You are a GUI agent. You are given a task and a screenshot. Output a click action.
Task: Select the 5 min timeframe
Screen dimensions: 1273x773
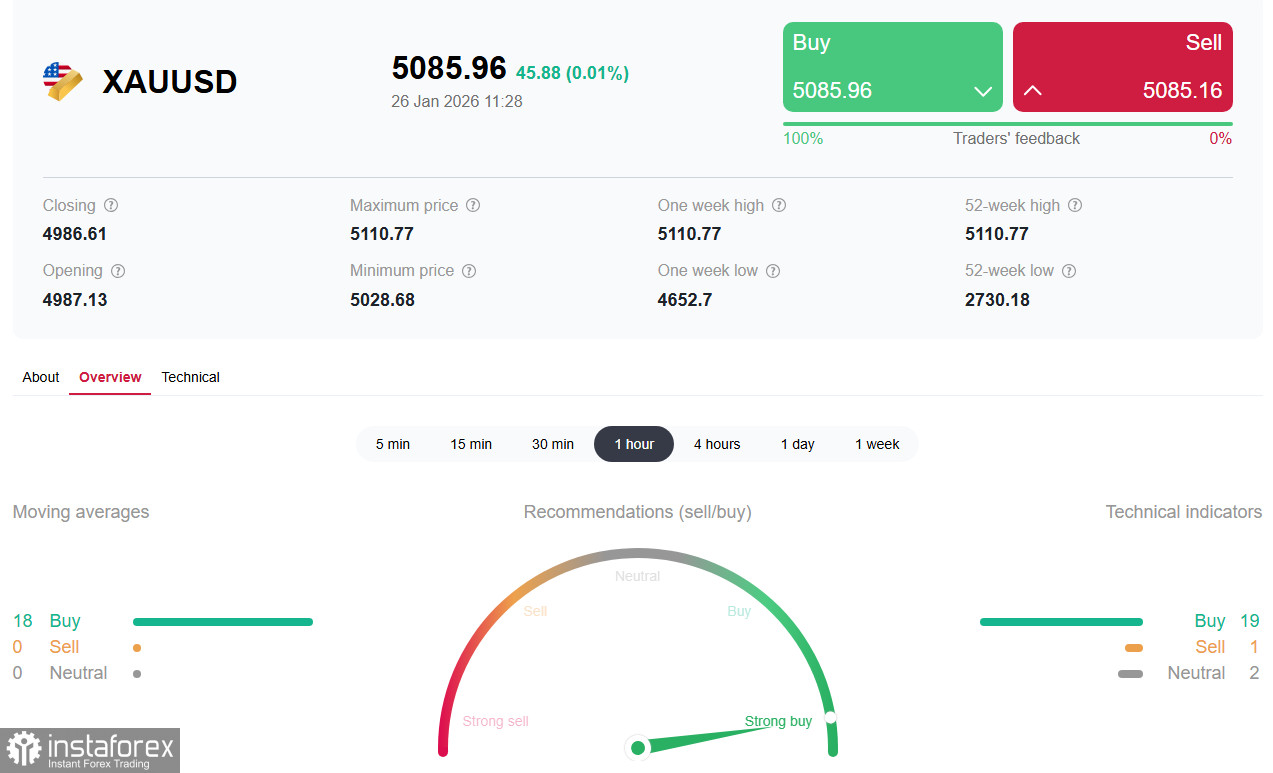pos(393,444)
